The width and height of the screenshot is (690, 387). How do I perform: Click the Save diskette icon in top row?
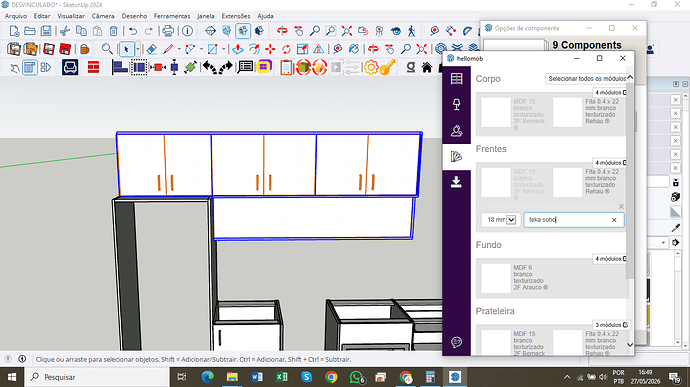[x=46, y=31]
